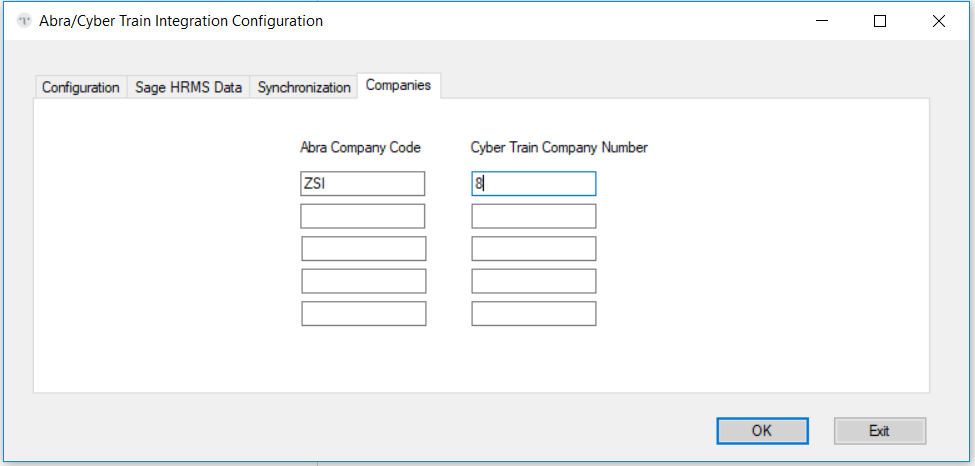975x466 pixels.
Task: Focus the Abra Company Code field containing ZSI
Action: (363, 184)
